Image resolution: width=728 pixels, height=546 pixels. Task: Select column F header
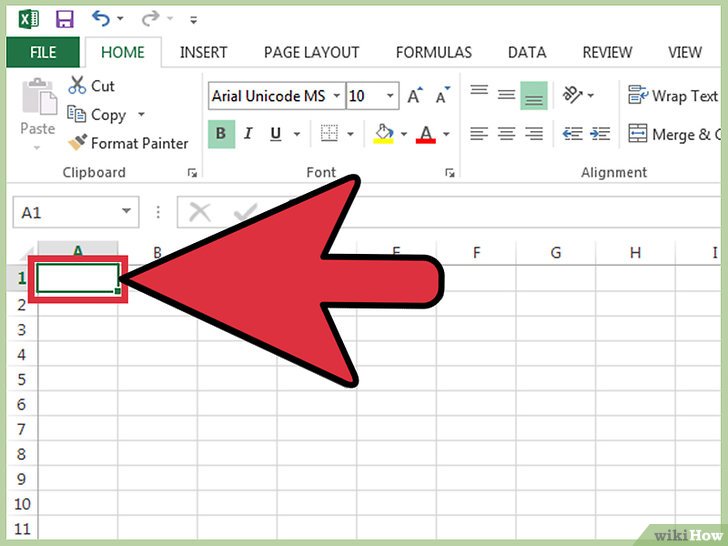[x=476, y=253]
